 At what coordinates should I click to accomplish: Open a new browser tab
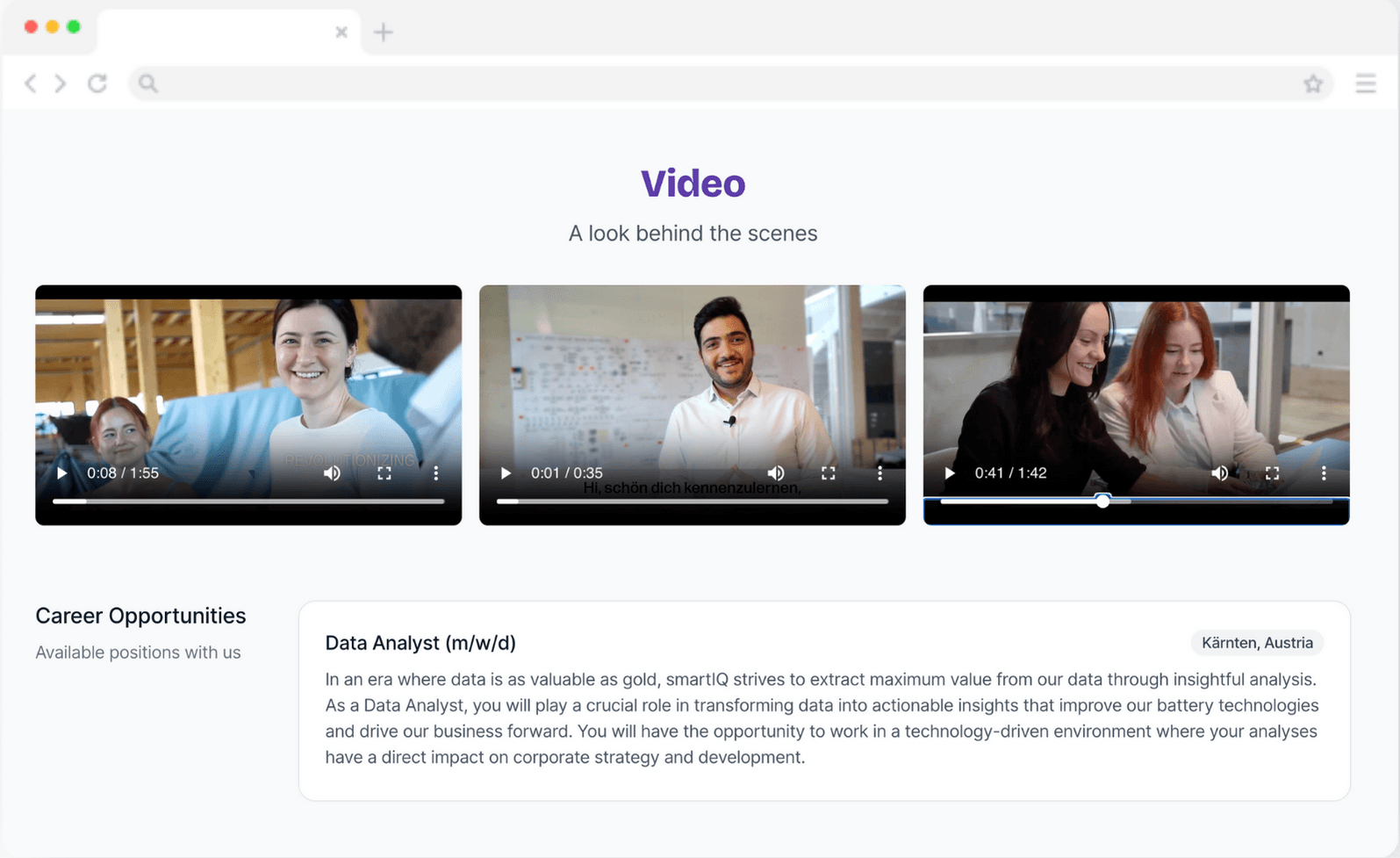384,32
